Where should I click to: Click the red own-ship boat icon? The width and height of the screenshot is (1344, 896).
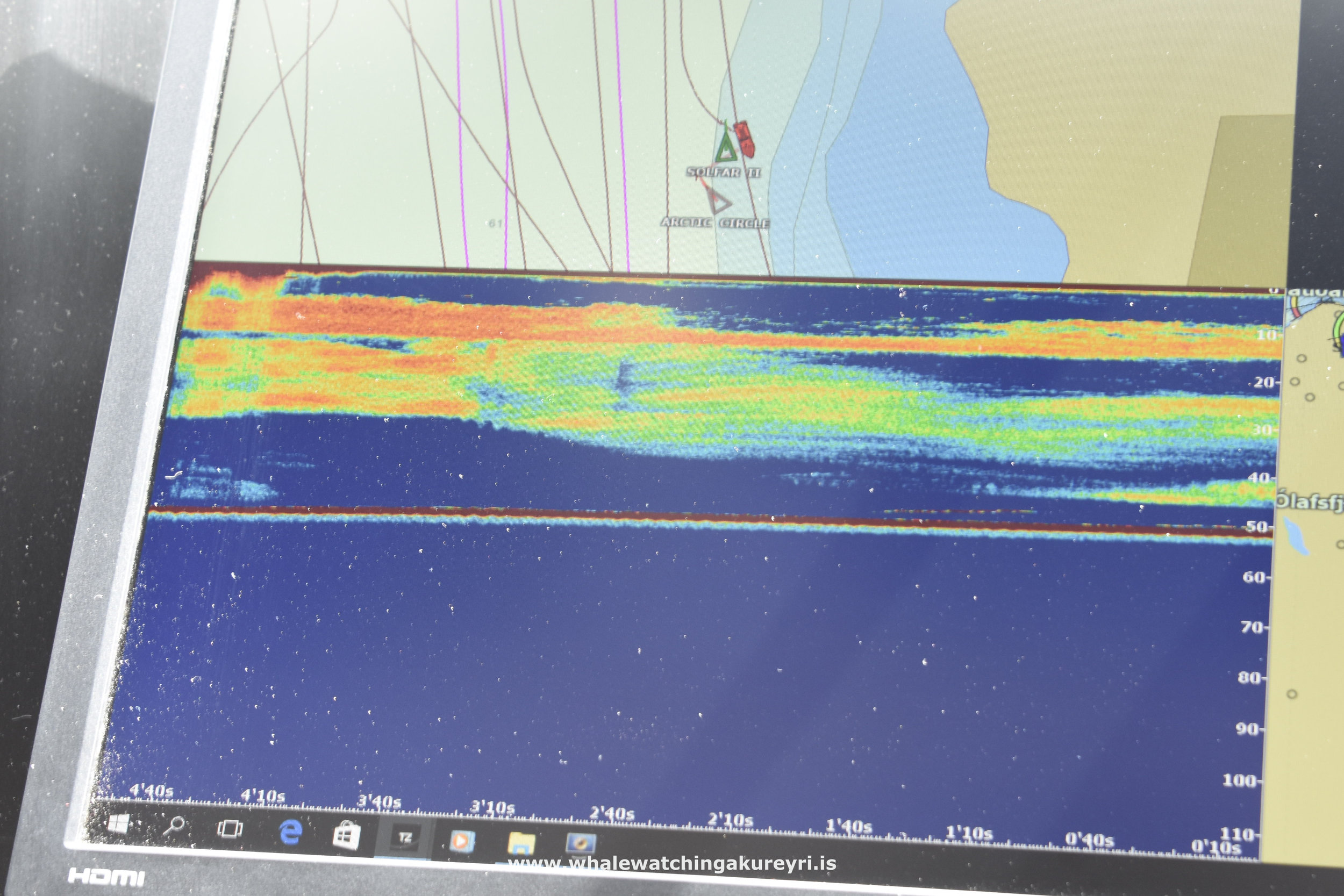pyautogui.click(x=745, y=139)
